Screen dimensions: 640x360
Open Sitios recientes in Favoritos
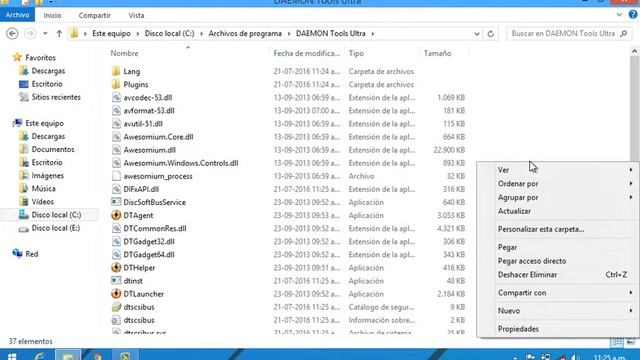(x=56, y=97)
